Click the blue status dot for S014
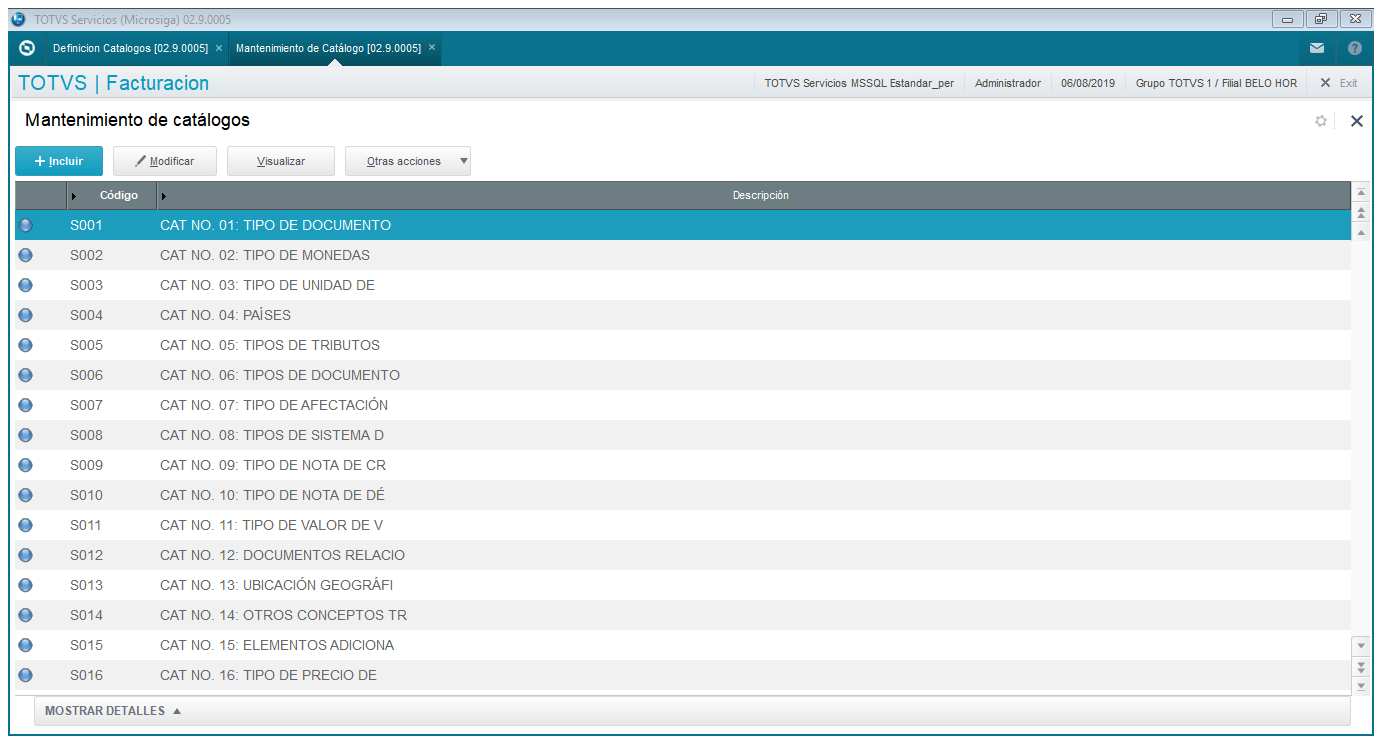 (x=26, y=615)
